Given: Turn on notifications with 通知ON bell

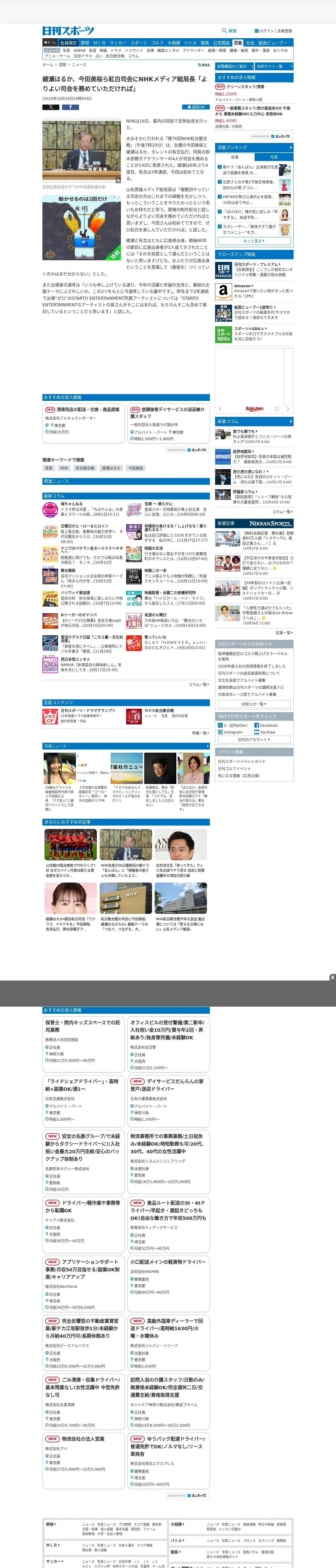Looking at the screenshot, I should (x=196, y=107).
